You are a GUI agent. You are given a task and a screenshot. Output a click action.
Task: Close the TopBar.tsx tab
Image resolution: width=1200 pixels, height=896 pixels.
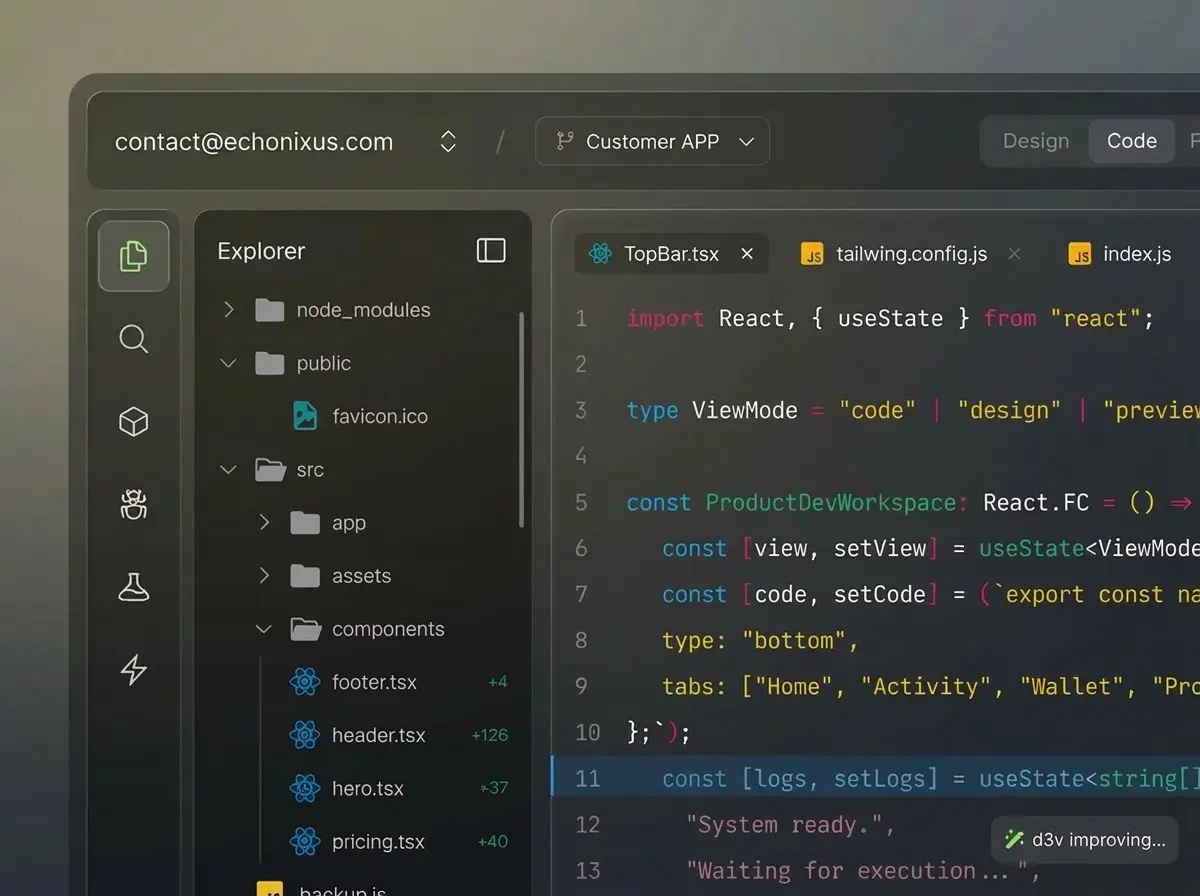click(x=747, y=254)
